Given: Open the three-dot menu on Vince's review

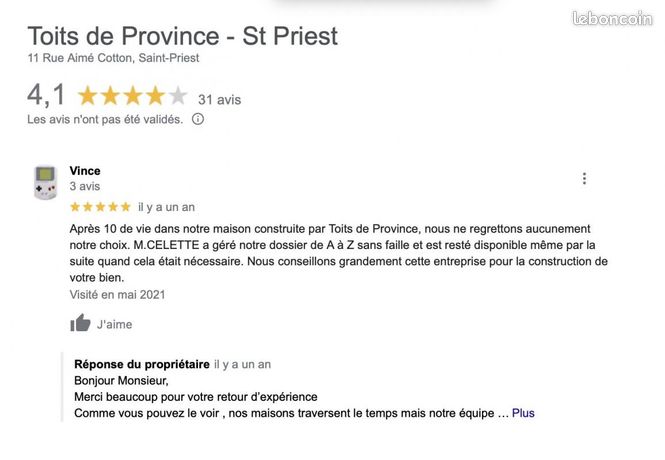Looking at the screenshot, I should (584, 178).
